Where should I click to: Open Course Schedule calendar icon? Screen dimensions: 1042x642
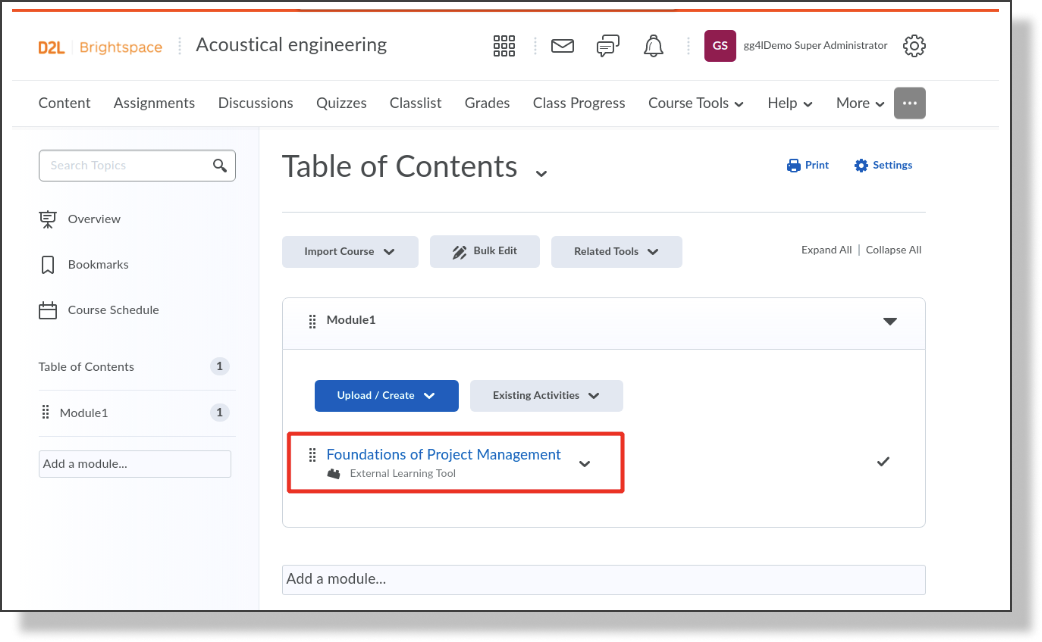tap(47, 310)
